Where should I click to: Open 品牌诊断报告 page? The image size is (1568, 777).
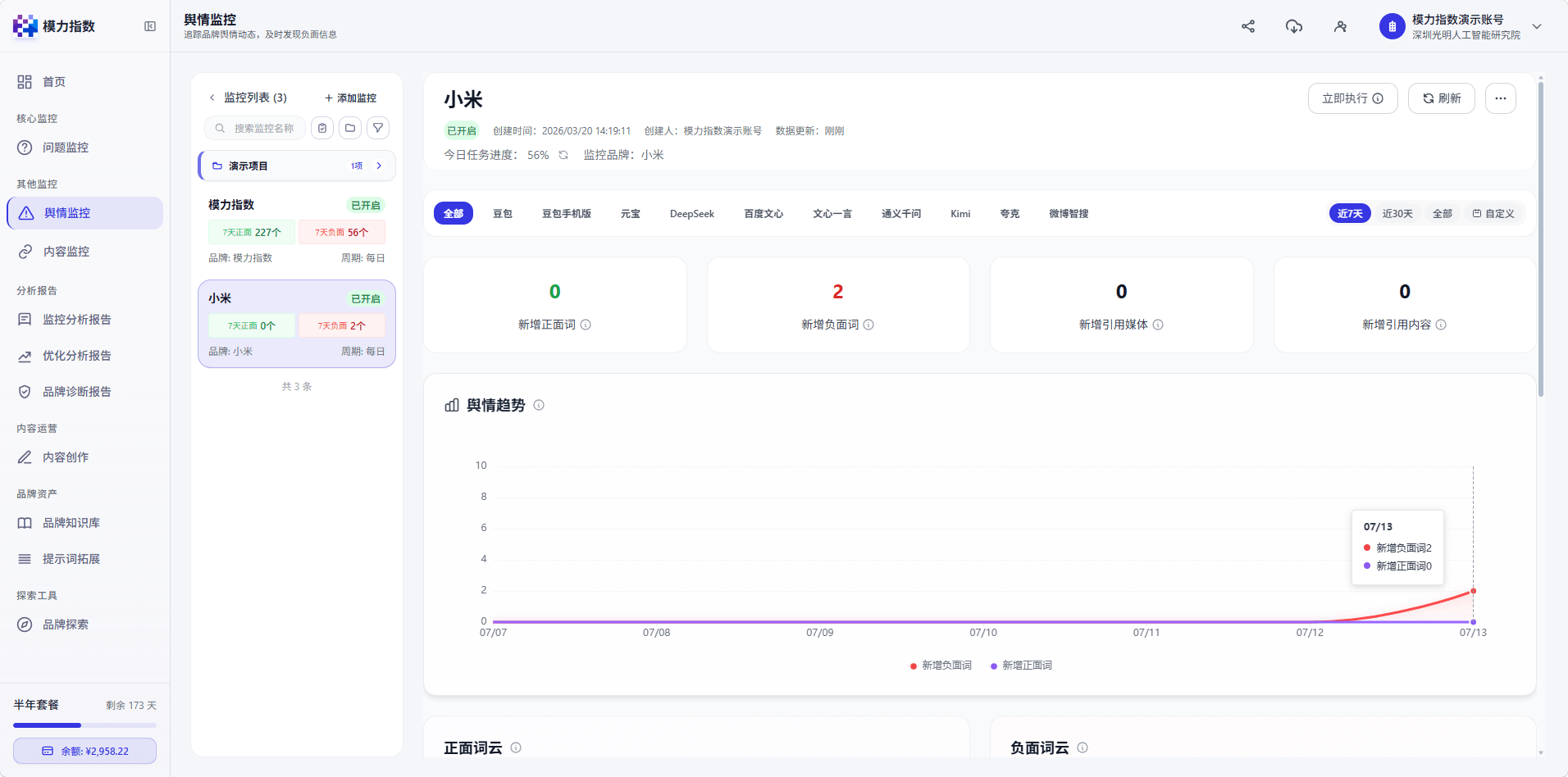coord(85,392)
